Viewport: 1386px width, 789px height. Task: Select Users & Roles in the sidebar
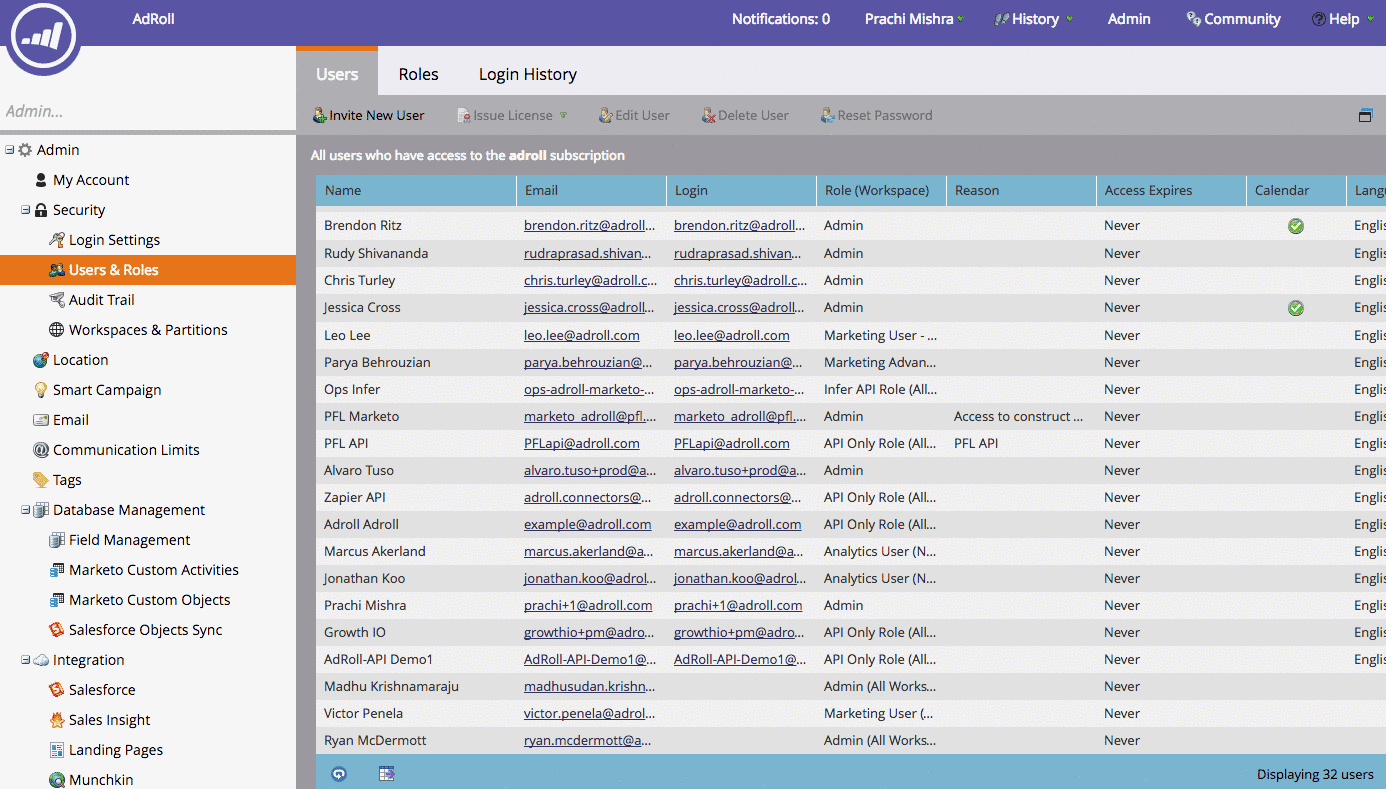148,270
